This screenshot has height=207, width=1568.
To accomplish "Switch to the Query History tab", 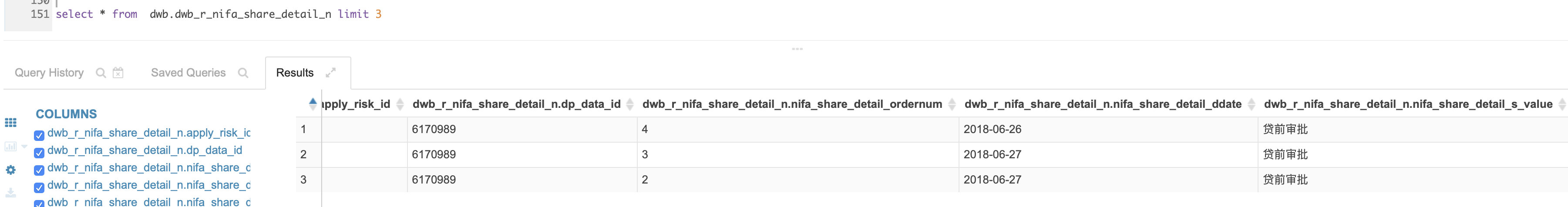I will tap(49, 73).
